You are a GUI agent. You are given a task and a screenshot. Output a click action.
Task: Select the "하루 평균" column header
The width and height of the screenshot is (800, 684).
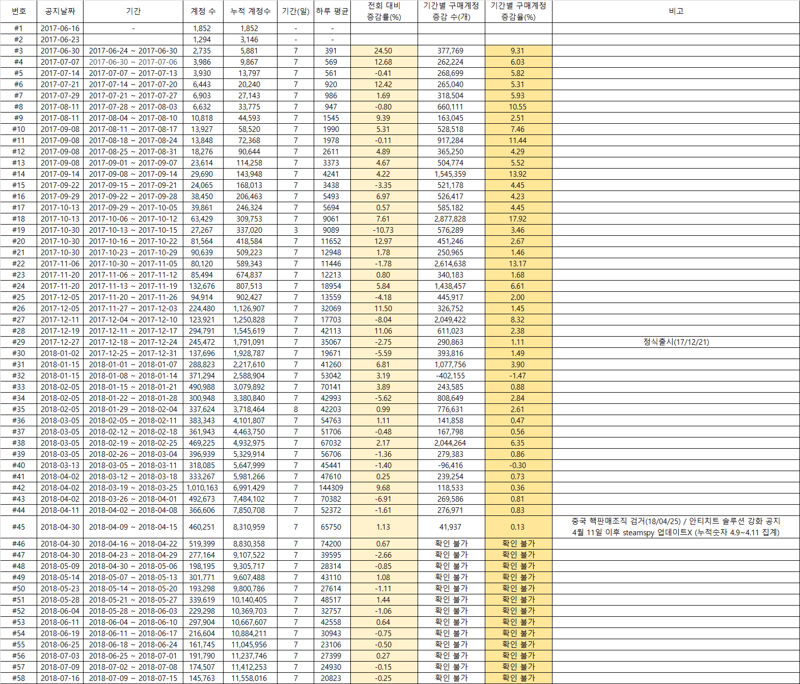click(332, 11)
